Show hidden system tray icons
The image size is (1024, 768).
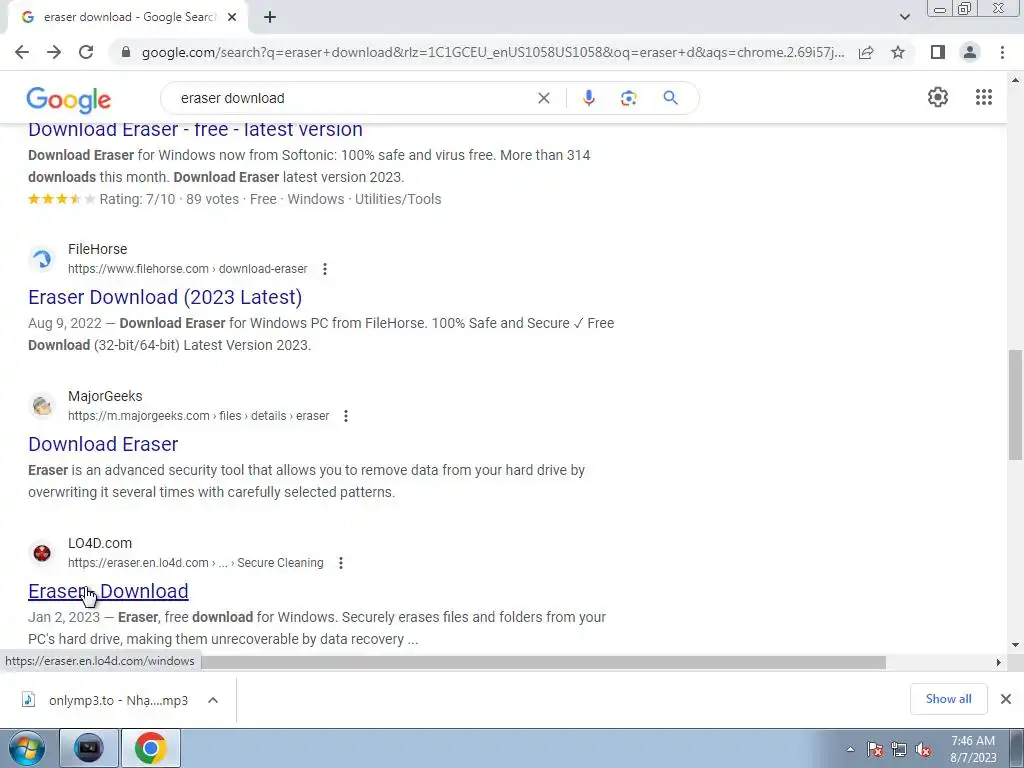coord(850,749)
